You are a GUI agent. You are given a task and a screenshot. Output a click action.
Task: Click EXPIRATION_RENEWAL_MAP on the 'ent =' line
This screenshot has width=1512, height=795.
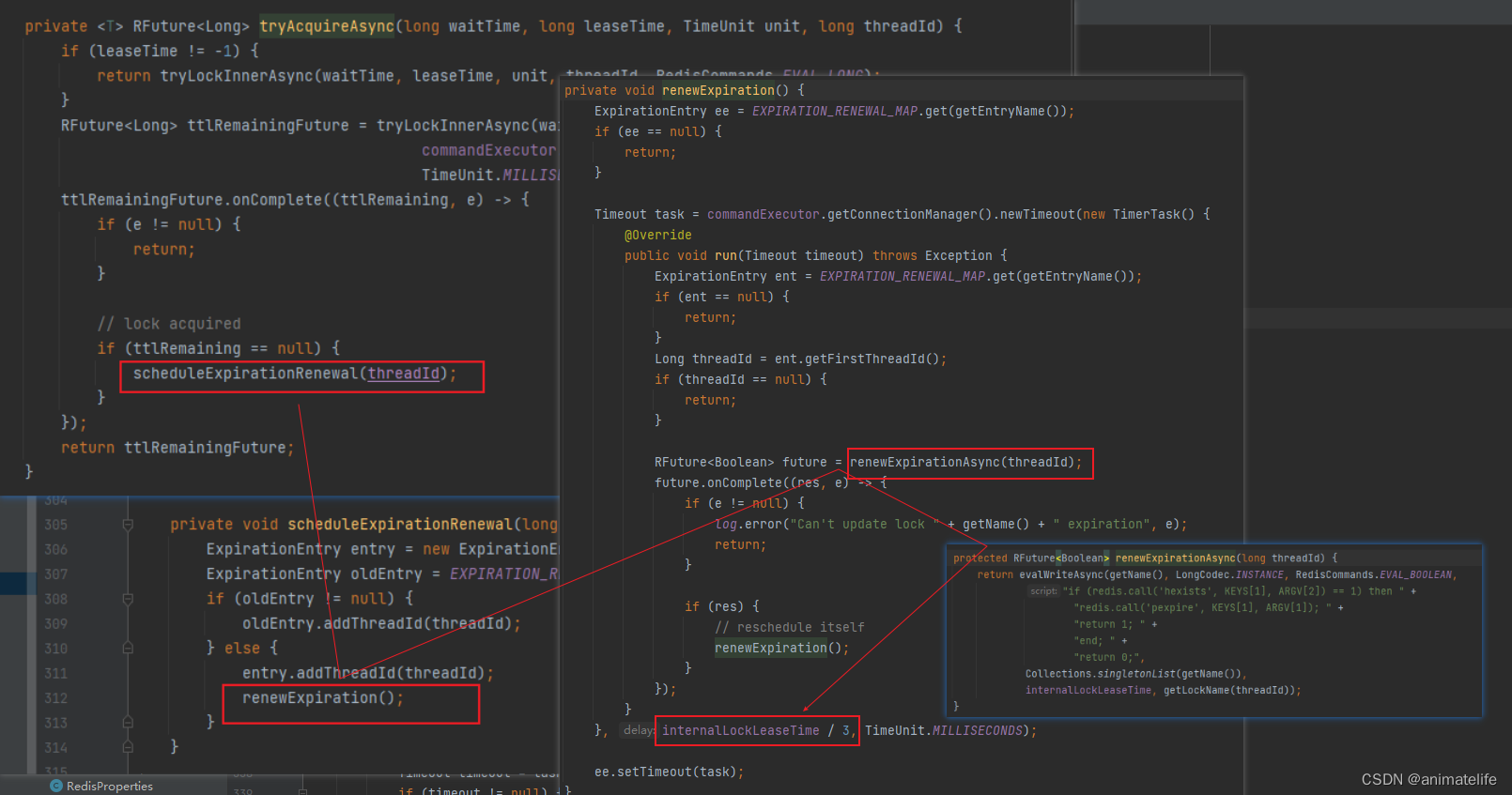(x=903, y=276)
